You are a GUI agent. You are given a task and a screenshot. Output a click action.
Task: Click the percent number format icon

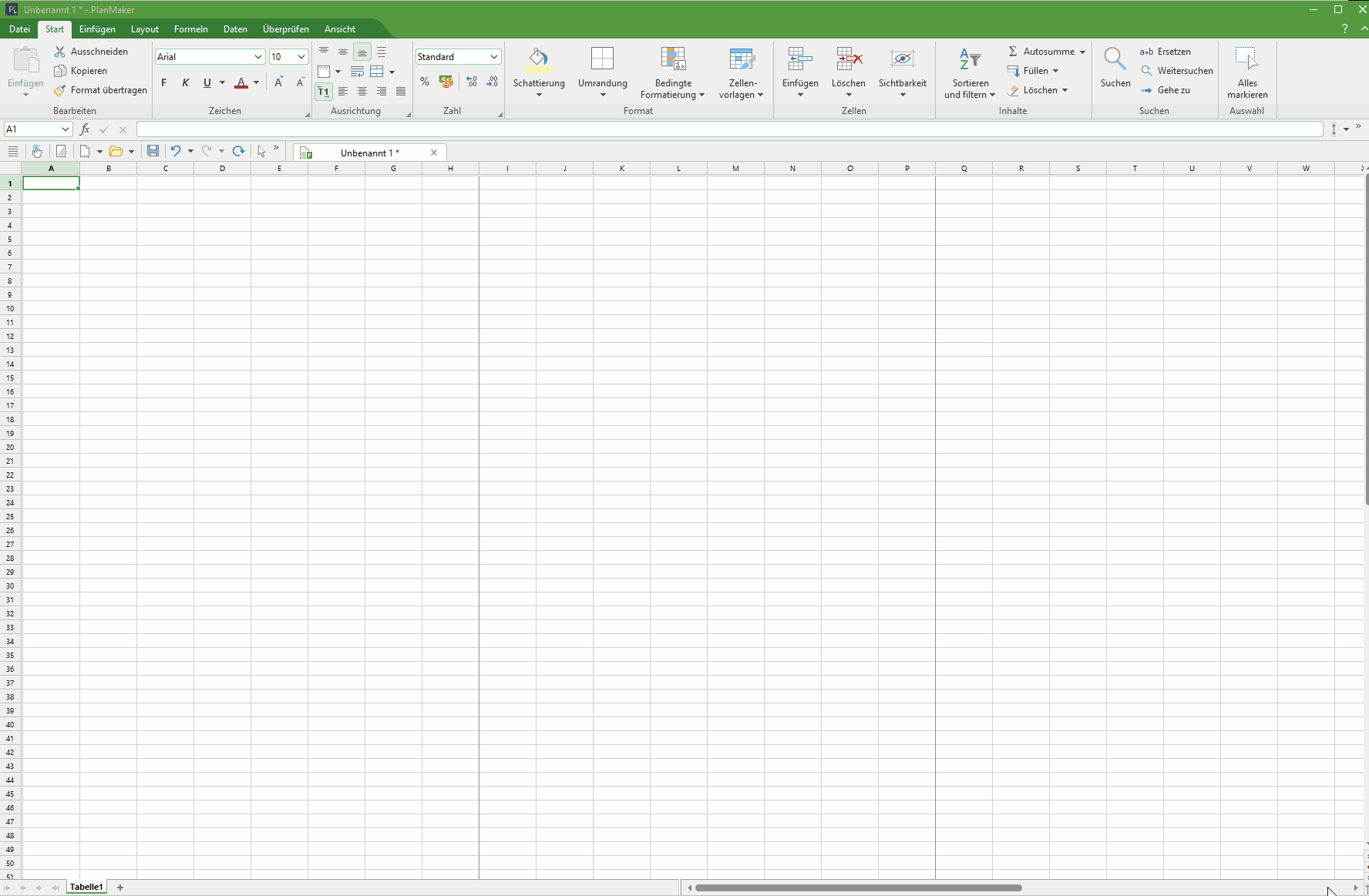pos(425,82)
